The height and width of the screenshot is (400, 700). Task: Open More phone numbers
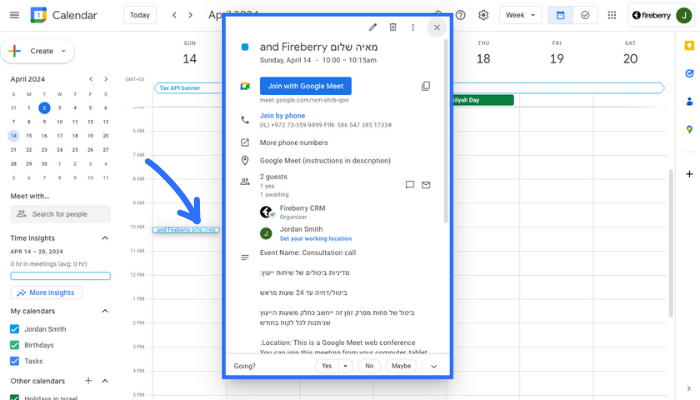(294, 143)
